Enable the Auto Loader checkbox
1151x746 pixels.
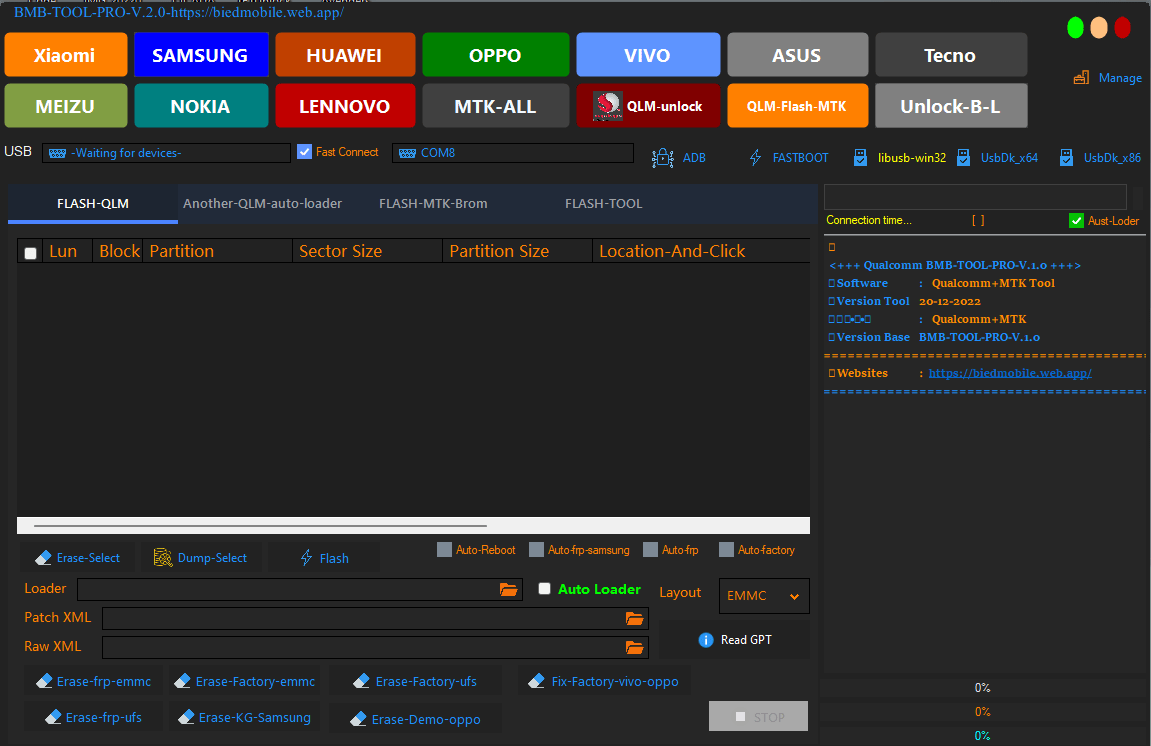[544, 589]
